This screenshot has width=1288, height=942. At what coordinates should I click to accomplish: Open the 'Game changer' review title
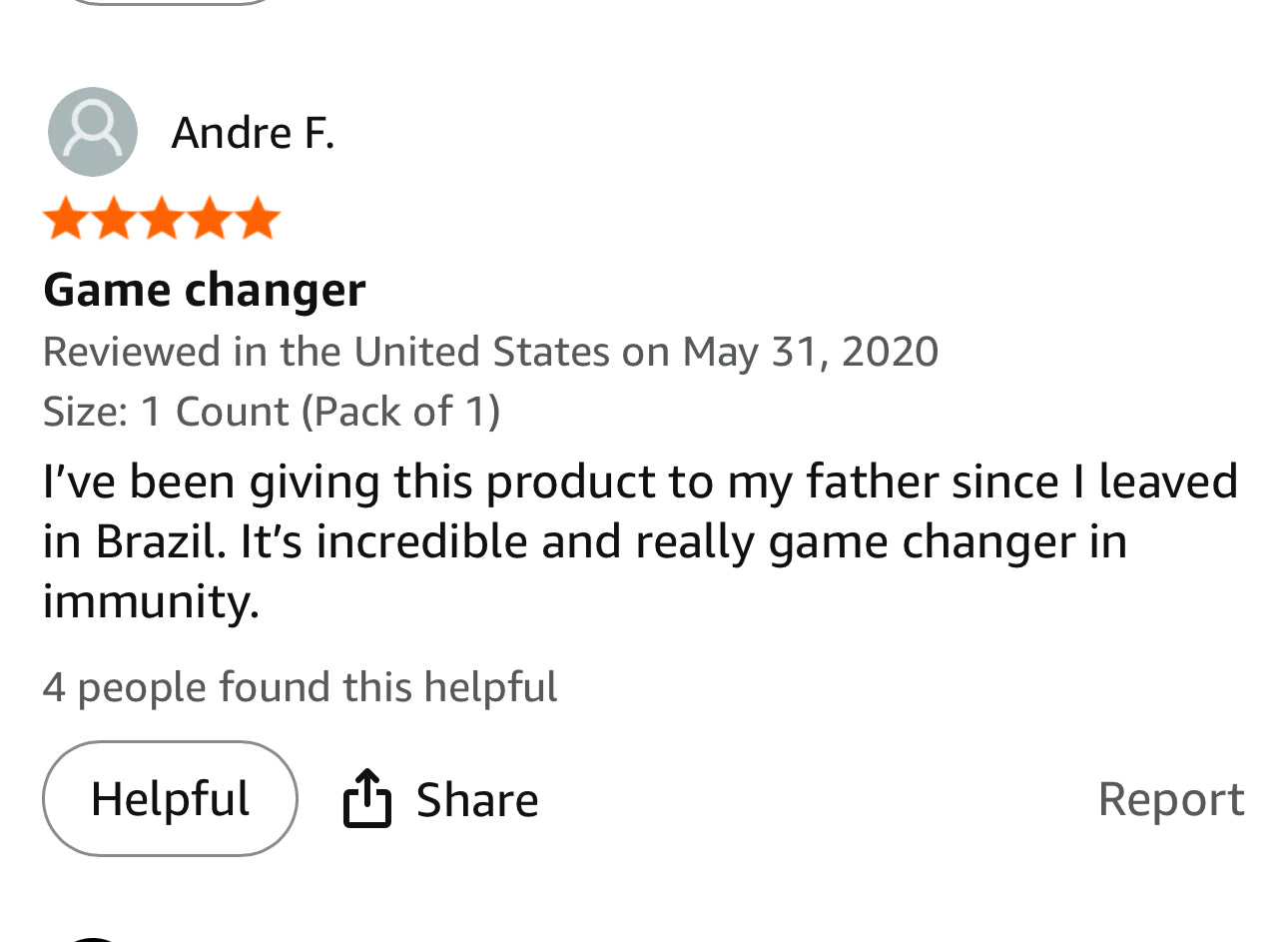pyautogui.click(x=205, y=290)
